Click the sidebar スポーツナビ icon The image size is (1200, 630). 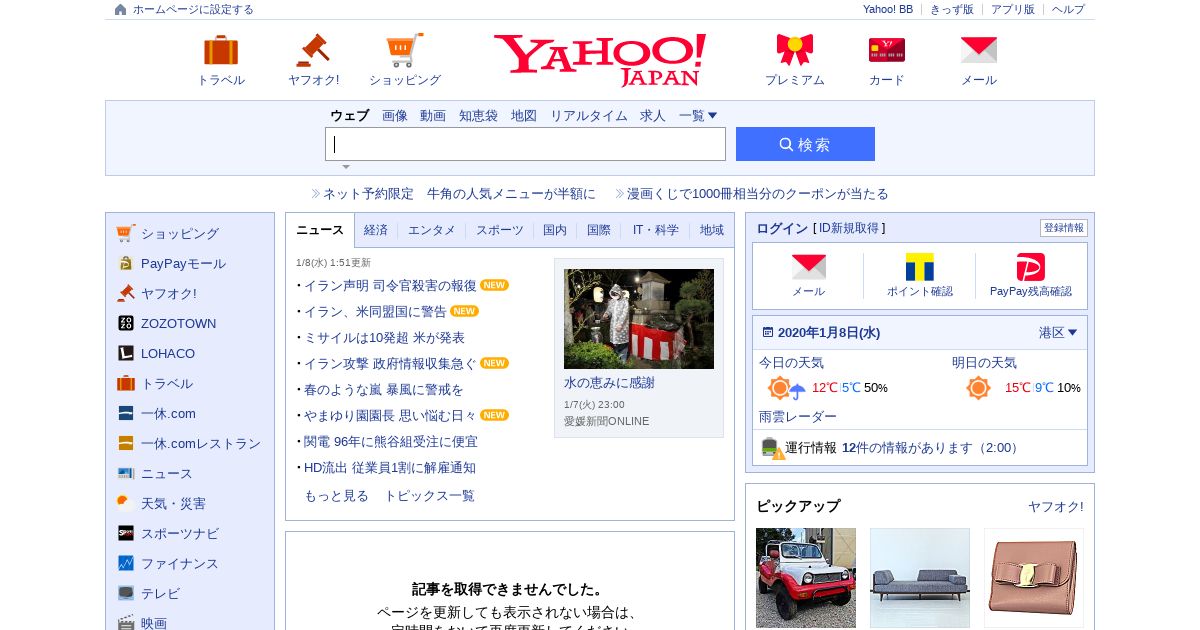pyautogui.click(x=126, y=533)
